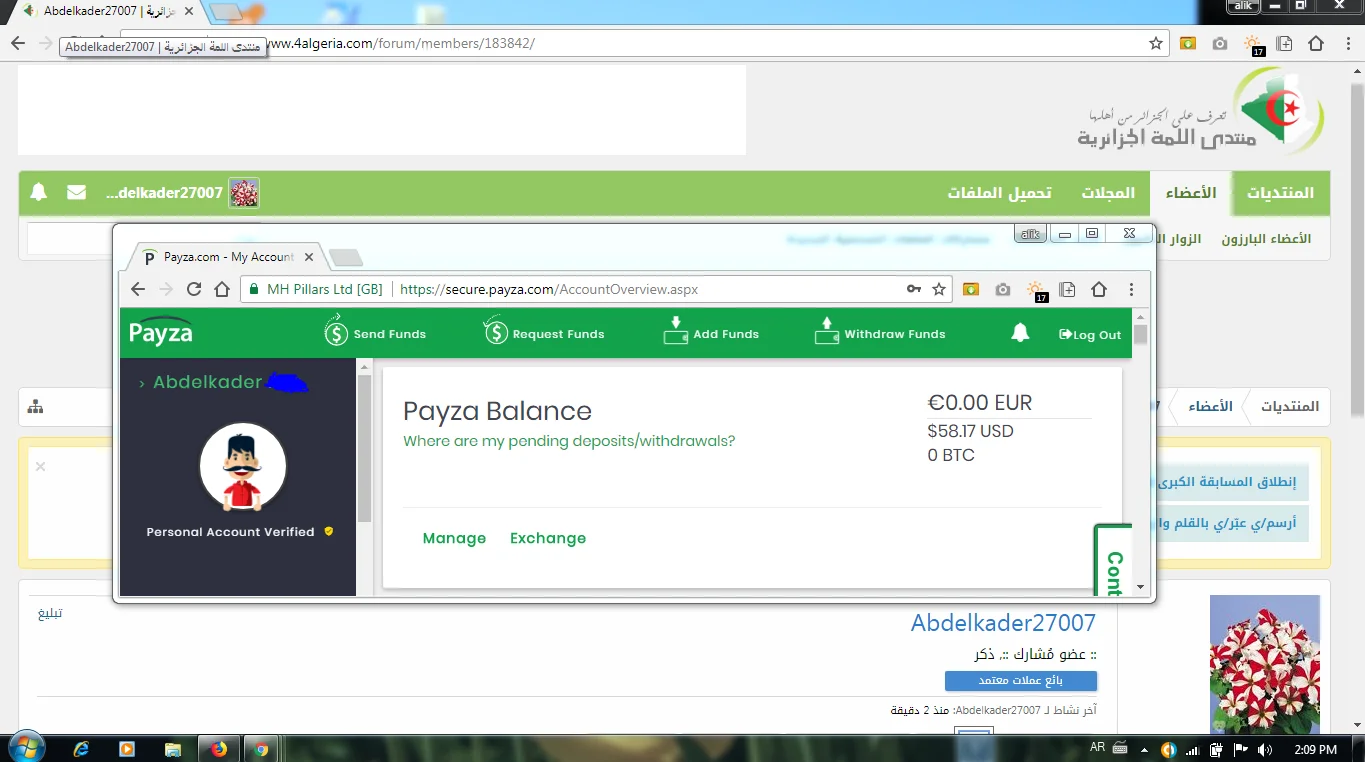1365x762 pixels.
Task: Open Payza Chrome three-dot menu
Action: 1131,289
